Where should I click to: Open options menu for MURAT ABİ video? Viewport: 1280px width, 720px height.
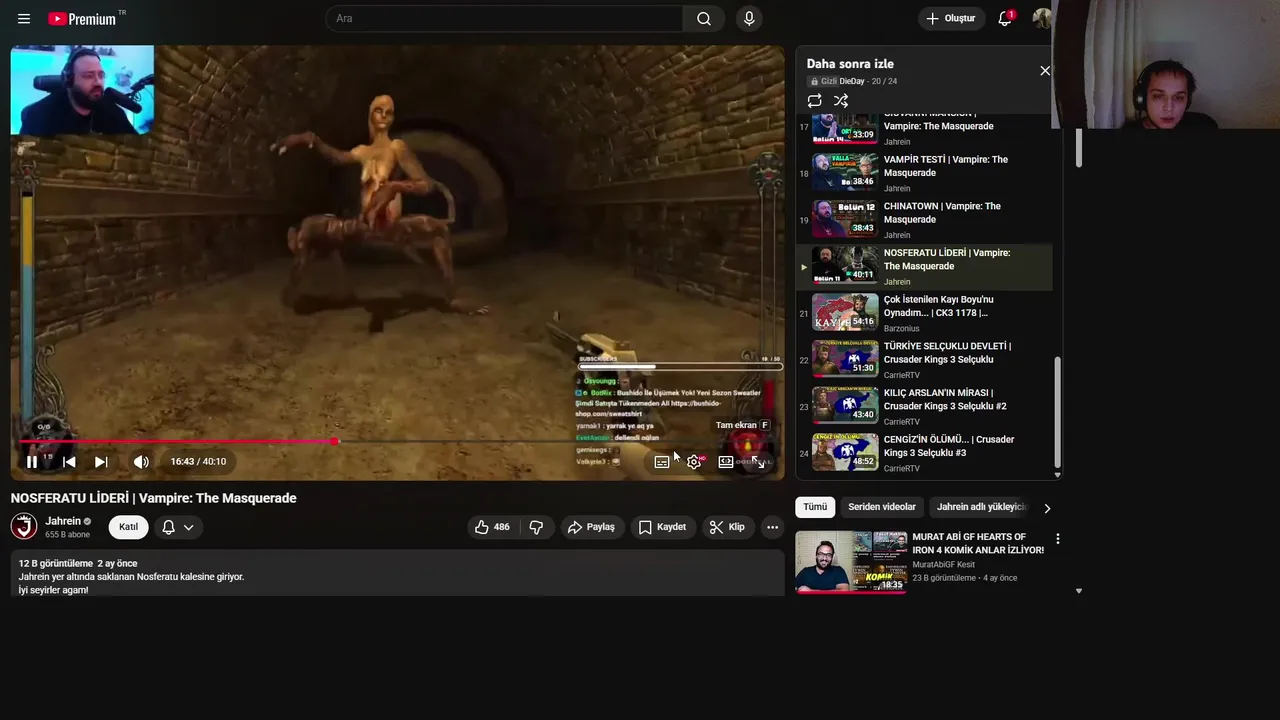tap(1057, 539)
